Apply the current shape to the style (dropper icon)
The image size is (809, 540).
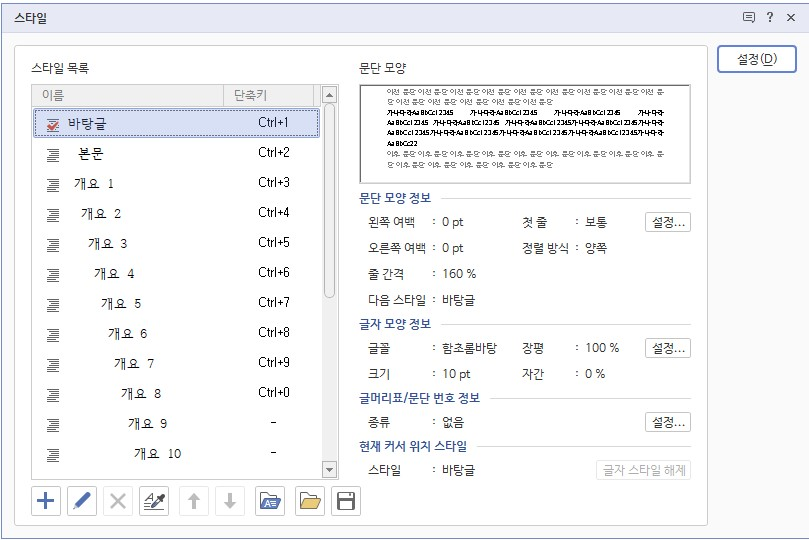tap(154, 501)
